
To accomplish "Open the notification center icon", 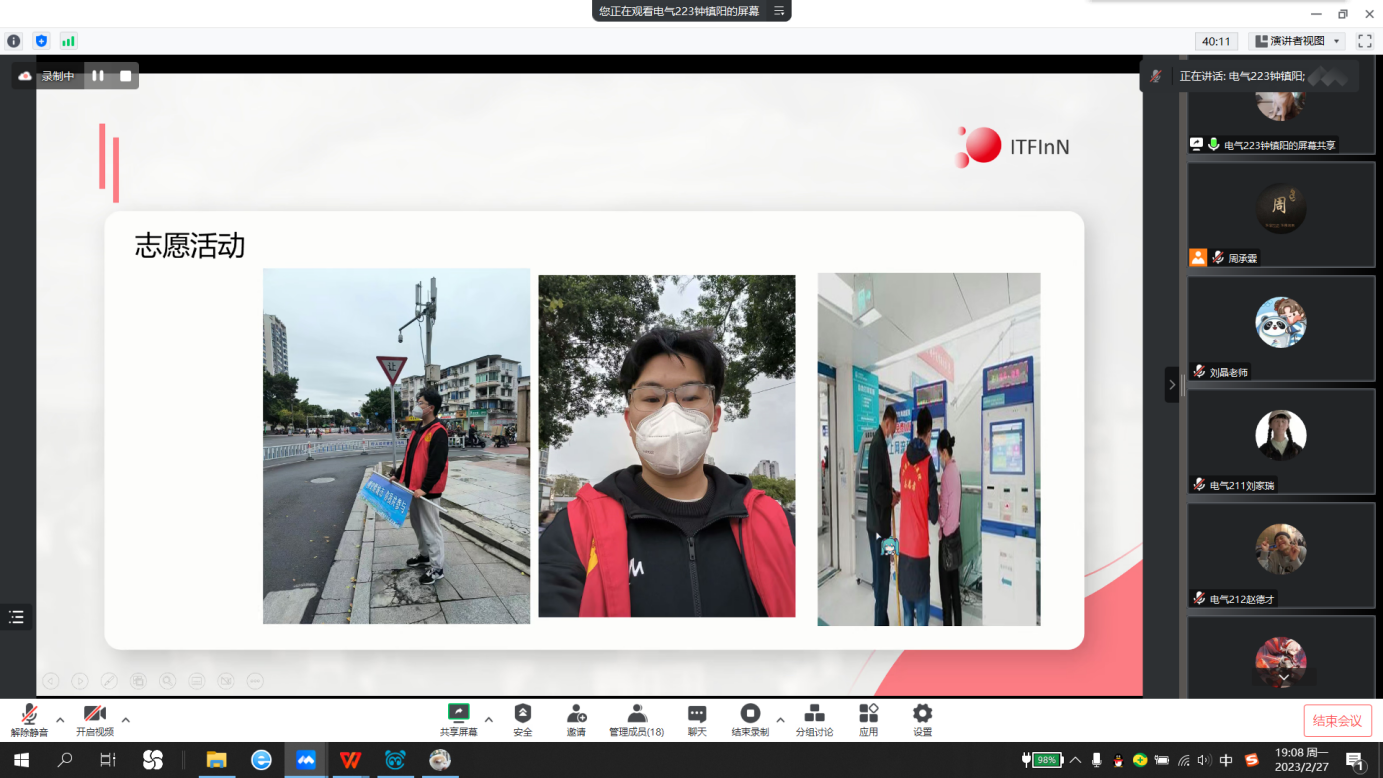I will (1355, 760).
